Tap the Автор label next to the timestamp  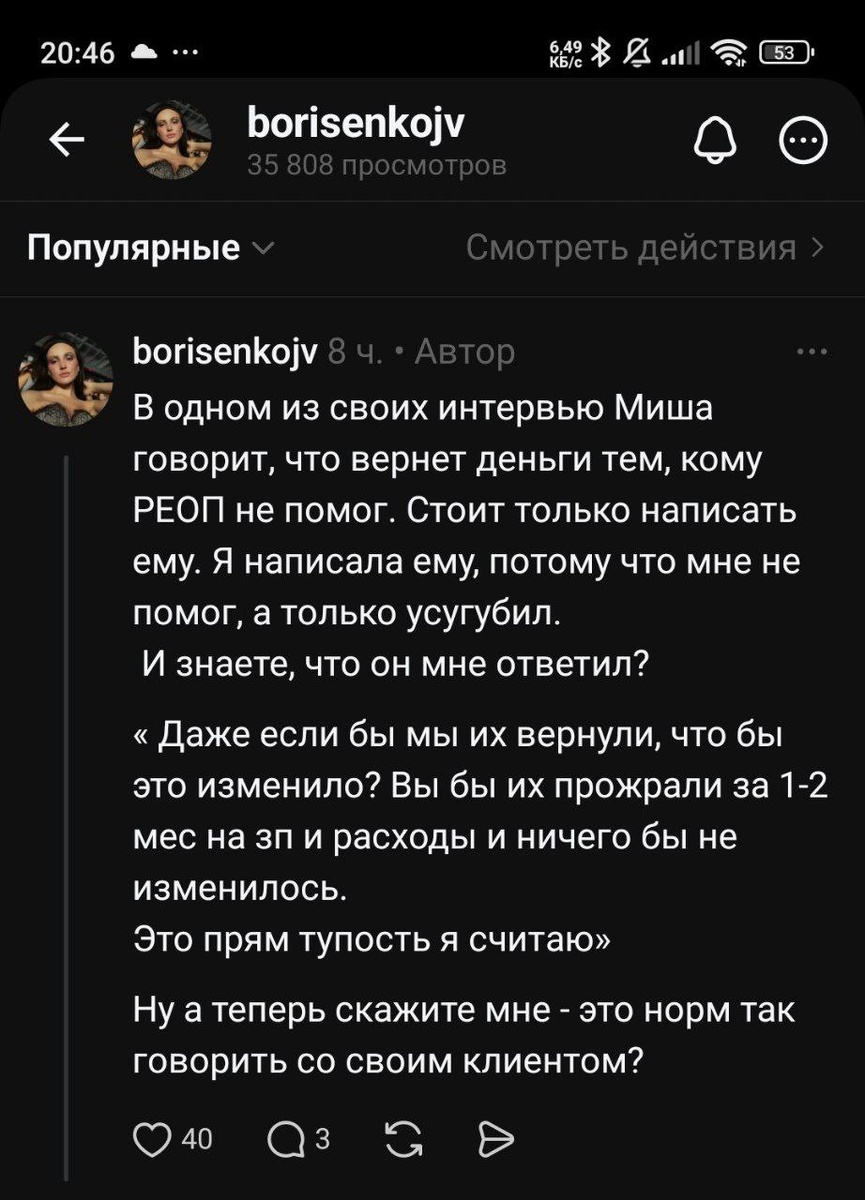click(468, 352)
